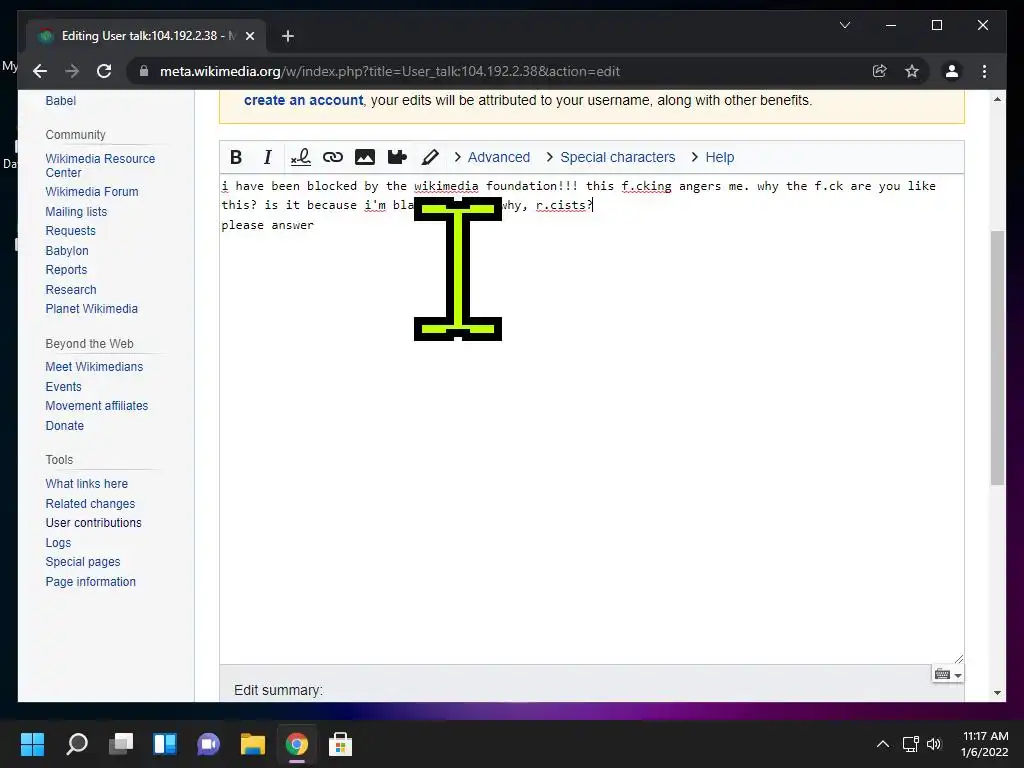Screen dimensions: 1024x768
Task: Switch to Chrome in taskbar
Action: pyautogui.click(x=296, y=743)
